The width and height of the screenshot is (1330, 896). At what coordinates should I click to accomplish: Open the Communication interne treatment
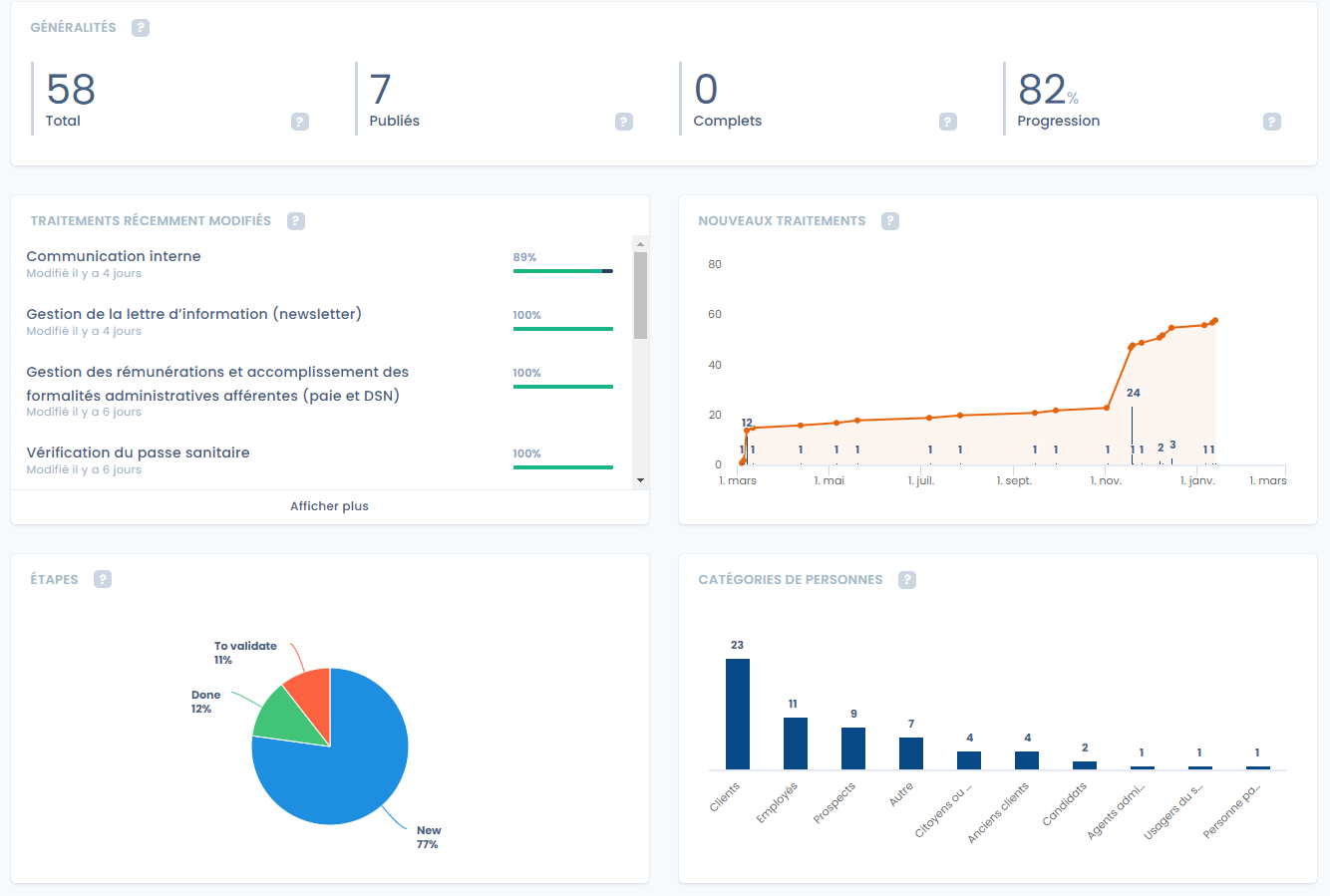(114, 256)
